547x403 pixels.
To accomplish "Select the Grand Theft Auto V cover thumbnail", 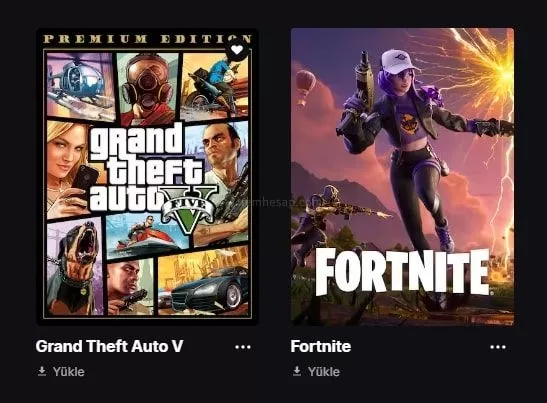I will (147, 177).
